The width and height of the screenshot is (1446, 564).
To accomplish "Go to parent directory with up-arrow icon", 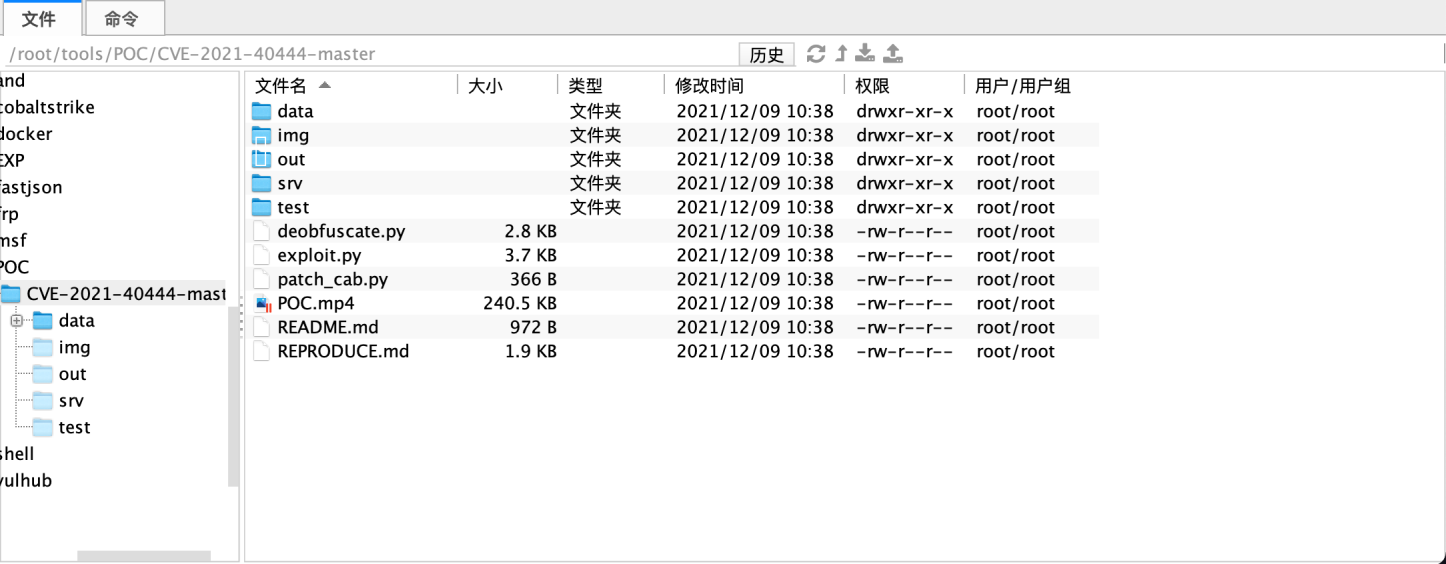I will click(x=841, y=54).
